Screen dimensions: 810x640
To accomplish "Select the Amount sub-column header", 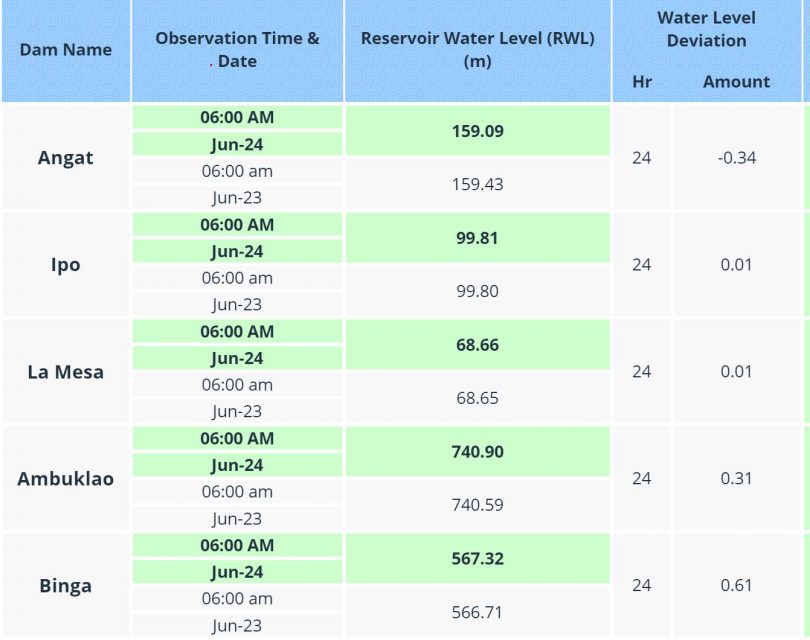I will point(736,82).
